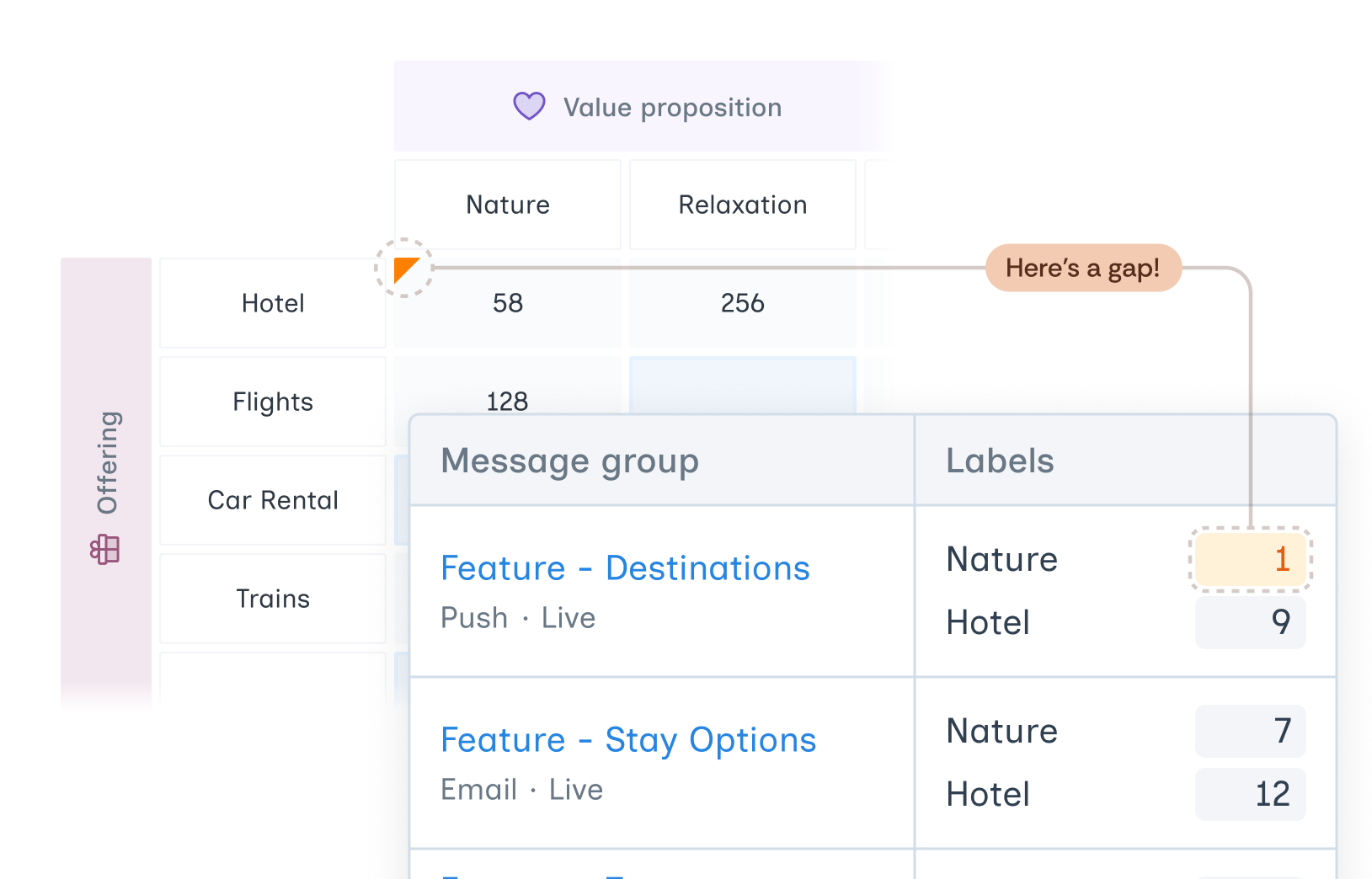Image resolution: width=1372 pixels, height=879 pixels.
Task: Click the Nature count 7 under Stay Options
Action: (x=1250, y=731)
